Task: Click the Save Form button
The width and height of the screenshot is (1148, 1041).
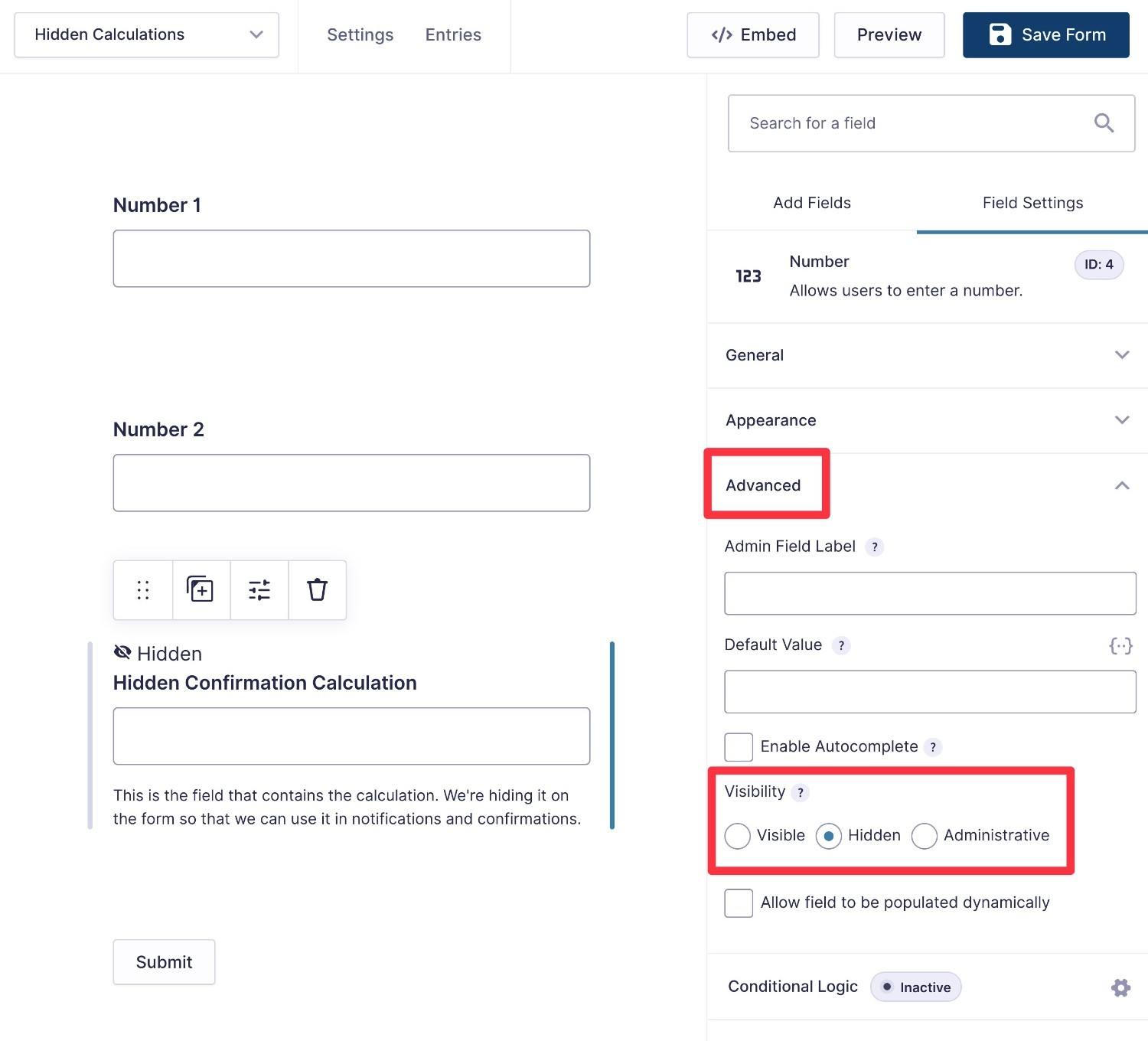Action: 1045,34
